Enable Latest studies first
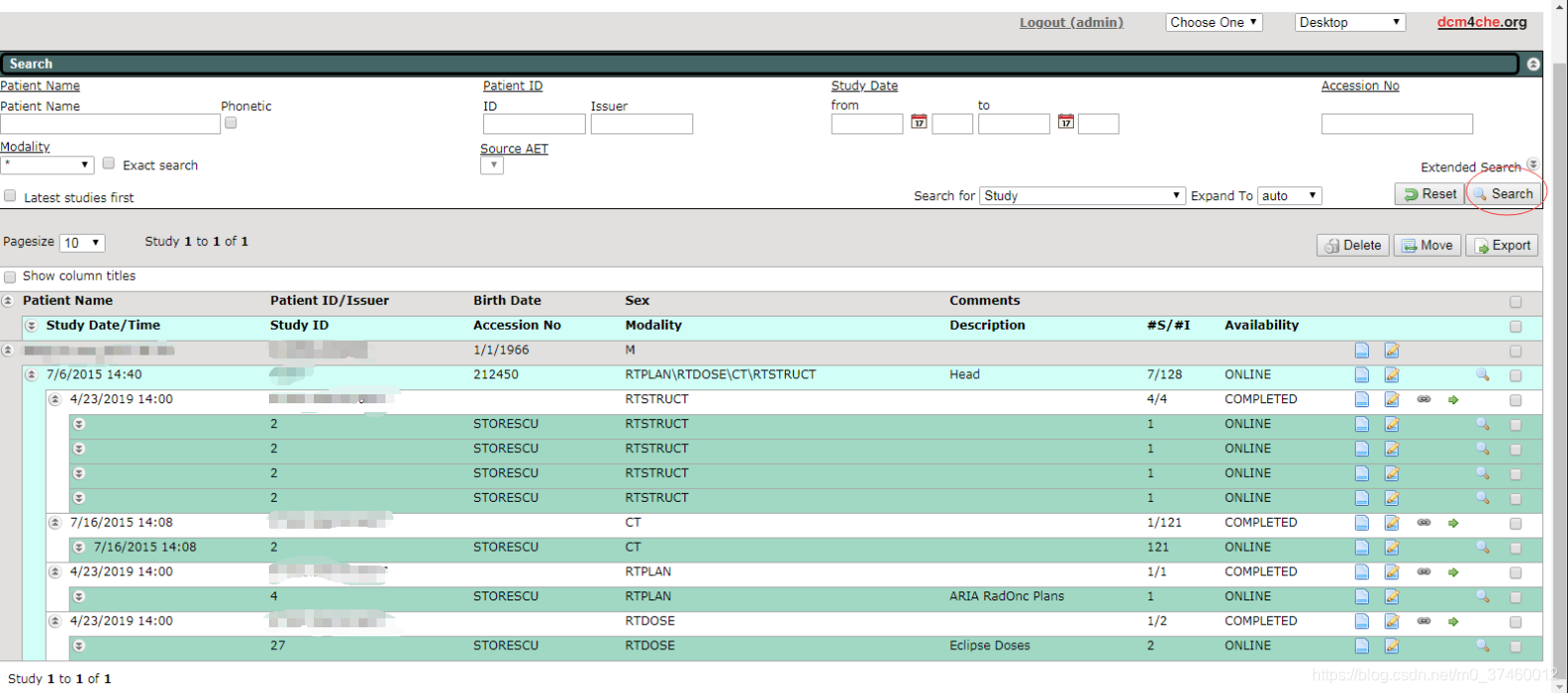The image size is (1568, 693). pyautogui.click(x=10, y=196)
